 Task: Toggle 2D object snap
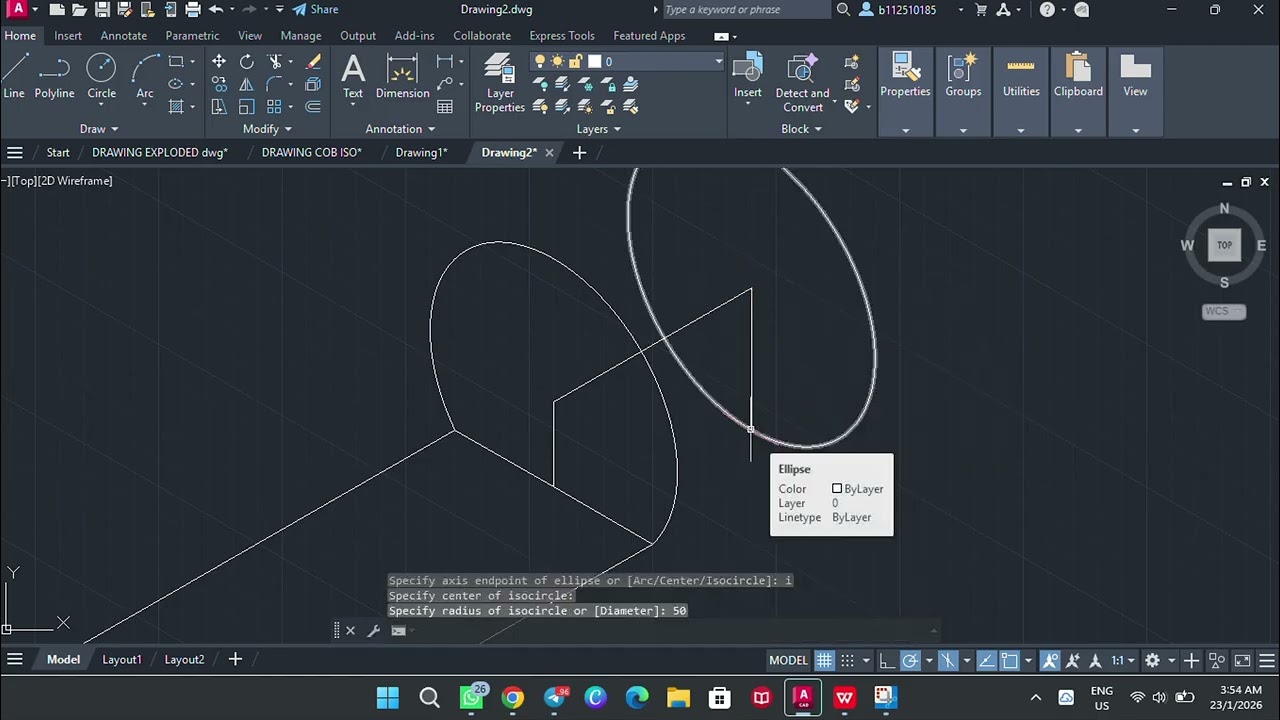1009,660
